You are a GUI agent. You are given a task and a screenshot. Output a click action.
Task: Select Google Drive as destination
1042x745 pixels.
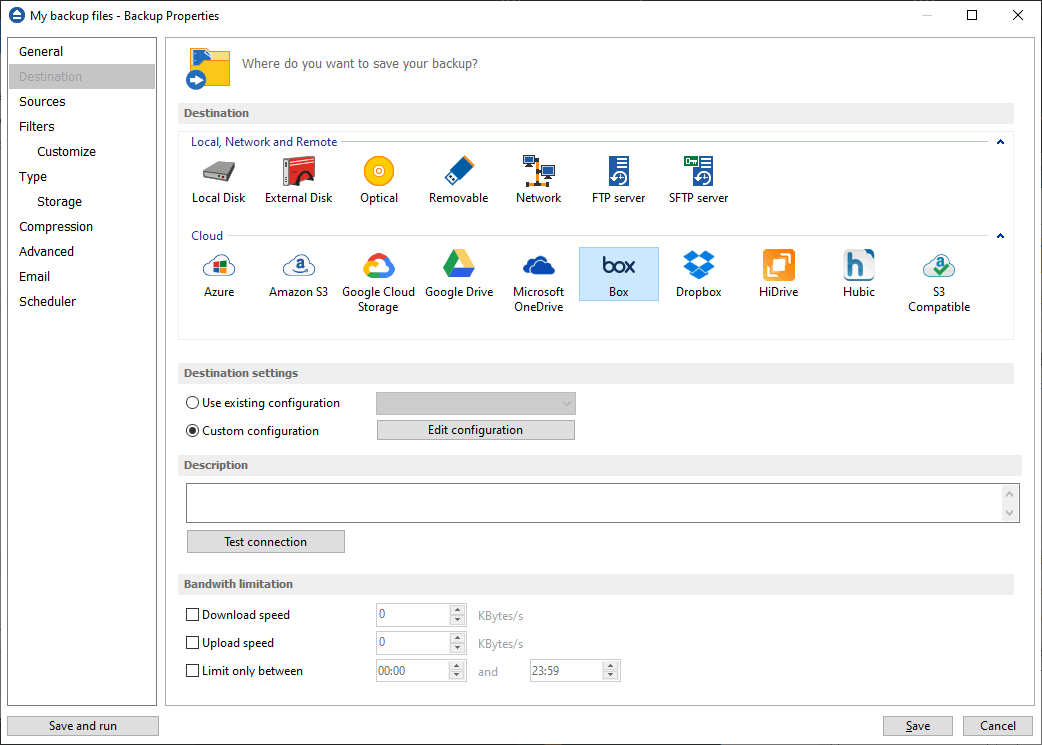pyautogui.click(x=459, y=274)
